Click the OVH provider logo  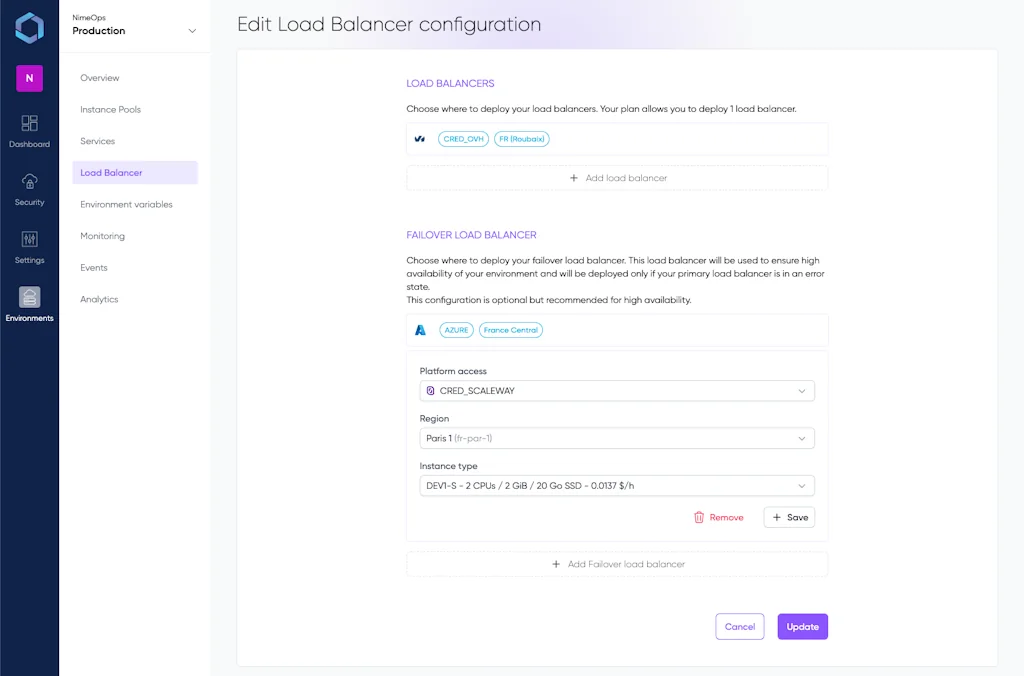click(x=419, y=139)
